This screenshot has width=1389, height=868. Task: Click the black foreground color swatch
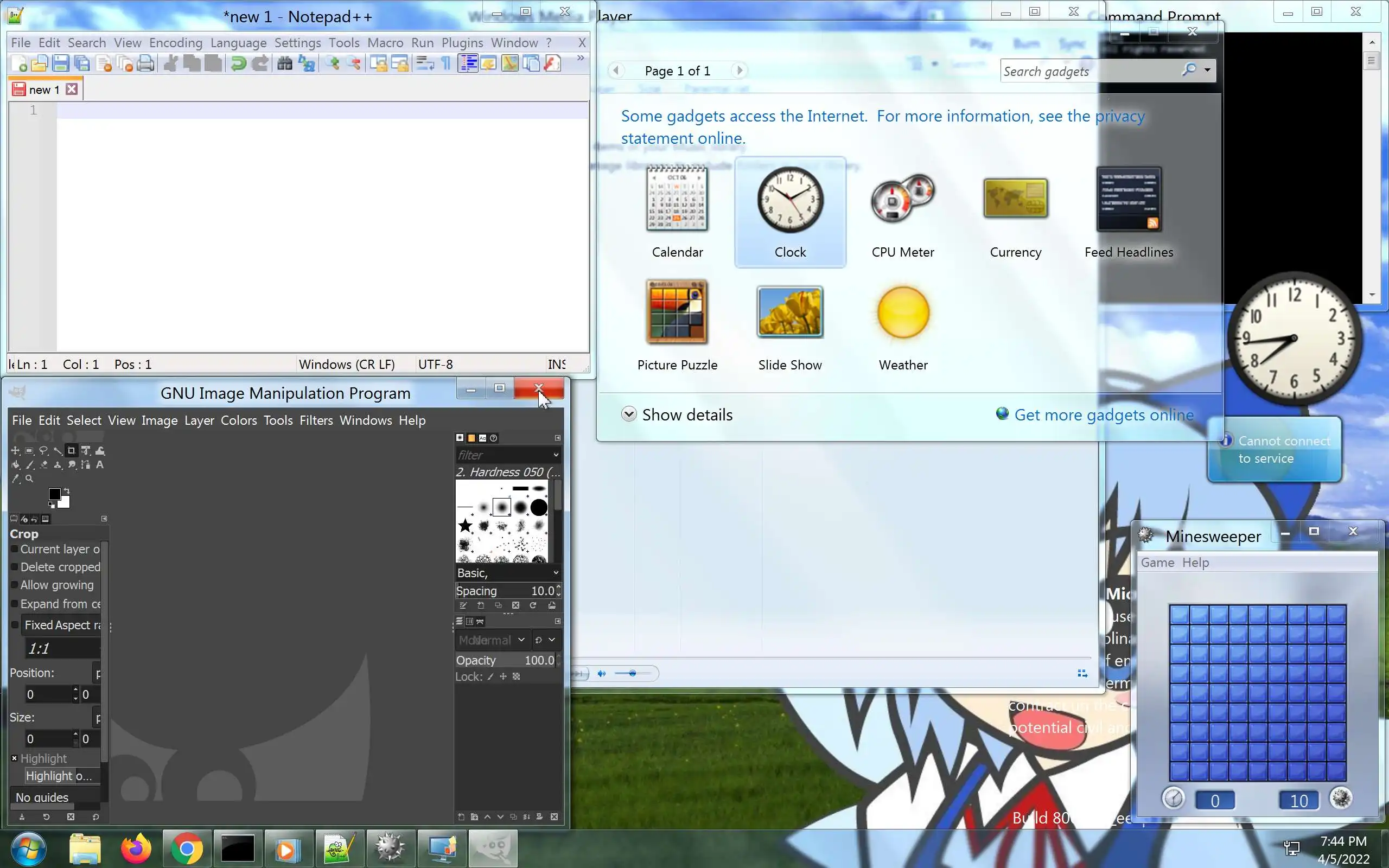(54, 494)
